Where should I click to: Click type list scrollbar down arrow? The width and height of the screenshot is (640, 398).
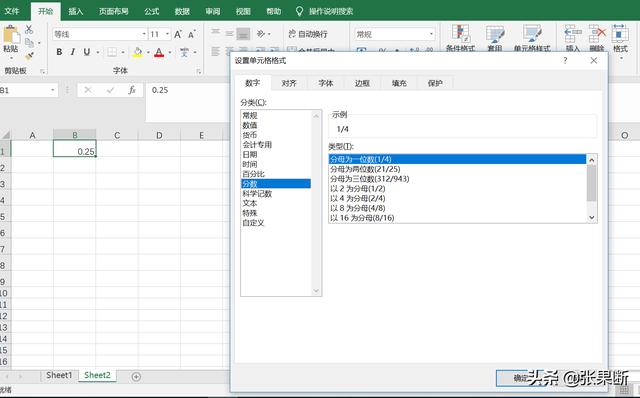[x=592, y=218]
